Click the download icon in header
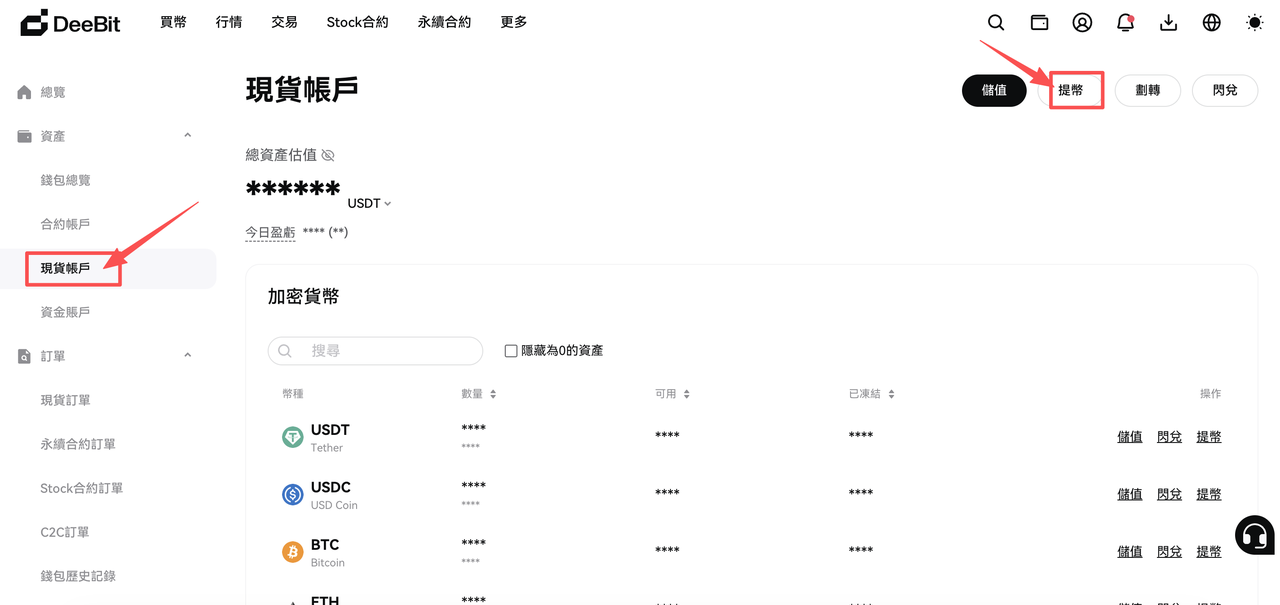The width and height of the screenshot is (1280, 605). click(x=1168, y=22)
